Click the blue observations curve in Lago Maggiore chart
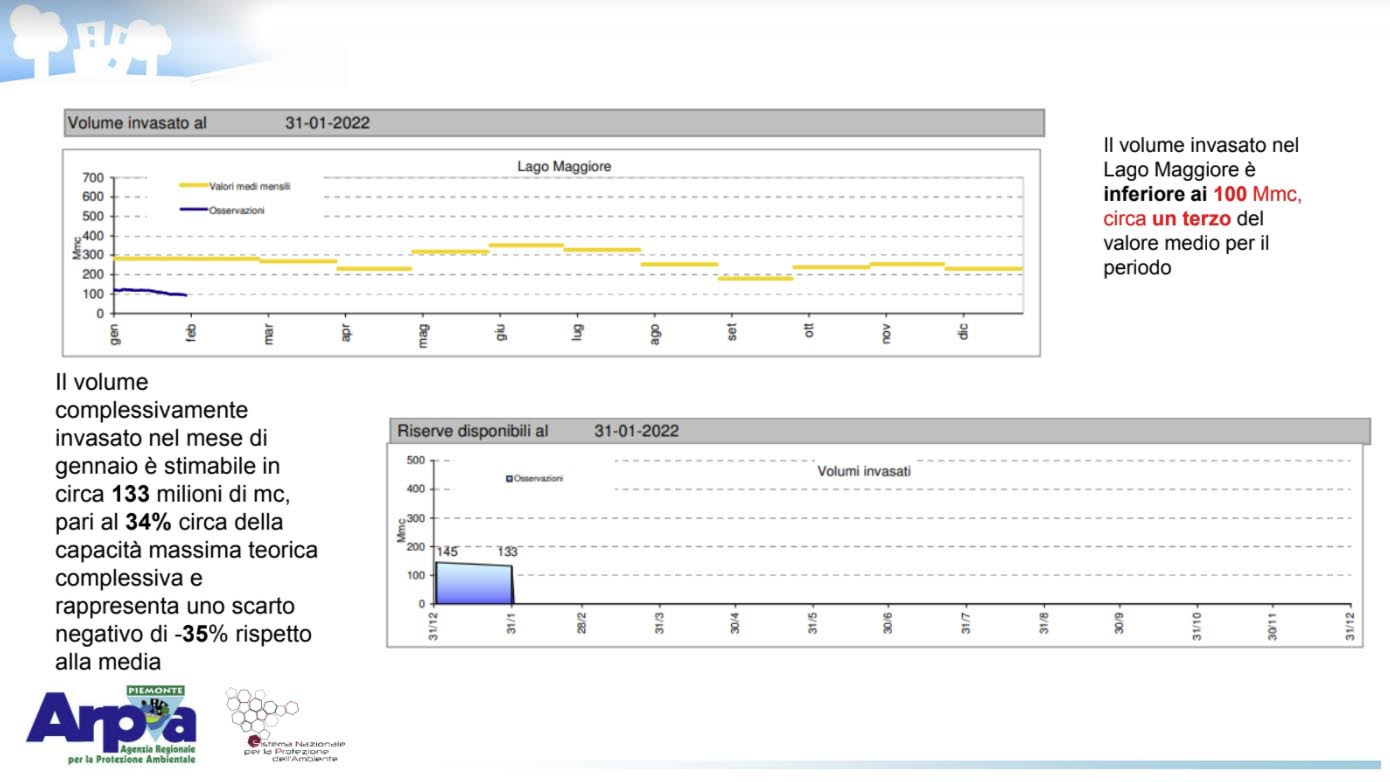The width and height of the screenshot is (1390, 782). point(148,292)
